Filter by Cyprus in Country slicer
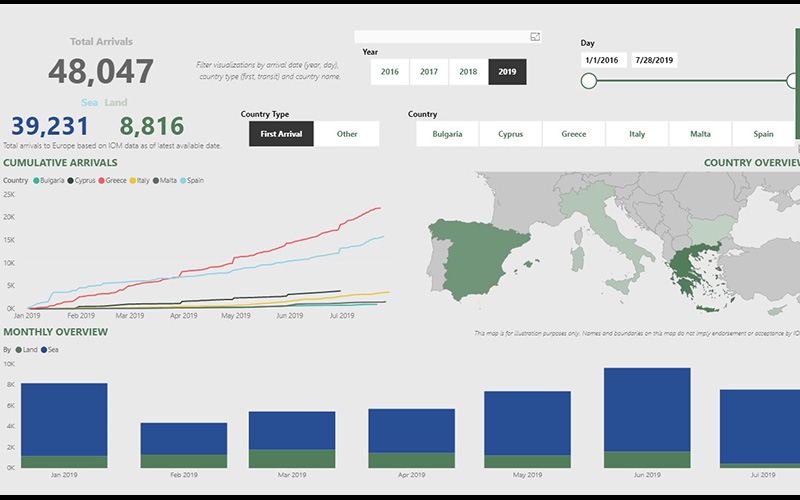This screenshot has width=800, height=500. click(x=510, y=134)
